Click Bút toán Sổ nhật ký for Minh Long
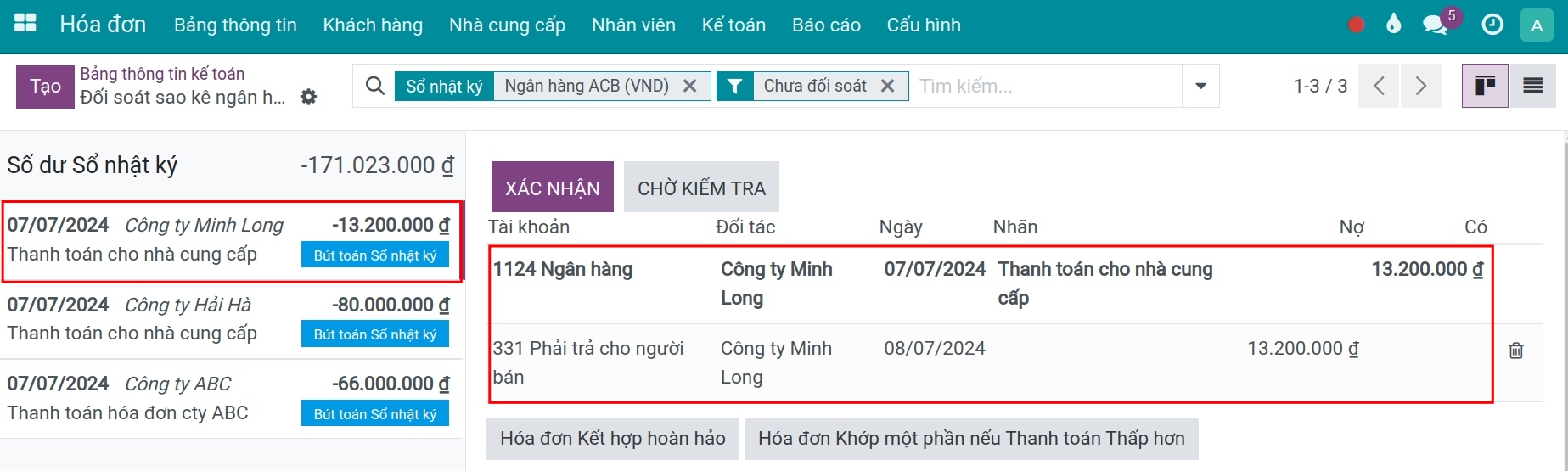 375,255
